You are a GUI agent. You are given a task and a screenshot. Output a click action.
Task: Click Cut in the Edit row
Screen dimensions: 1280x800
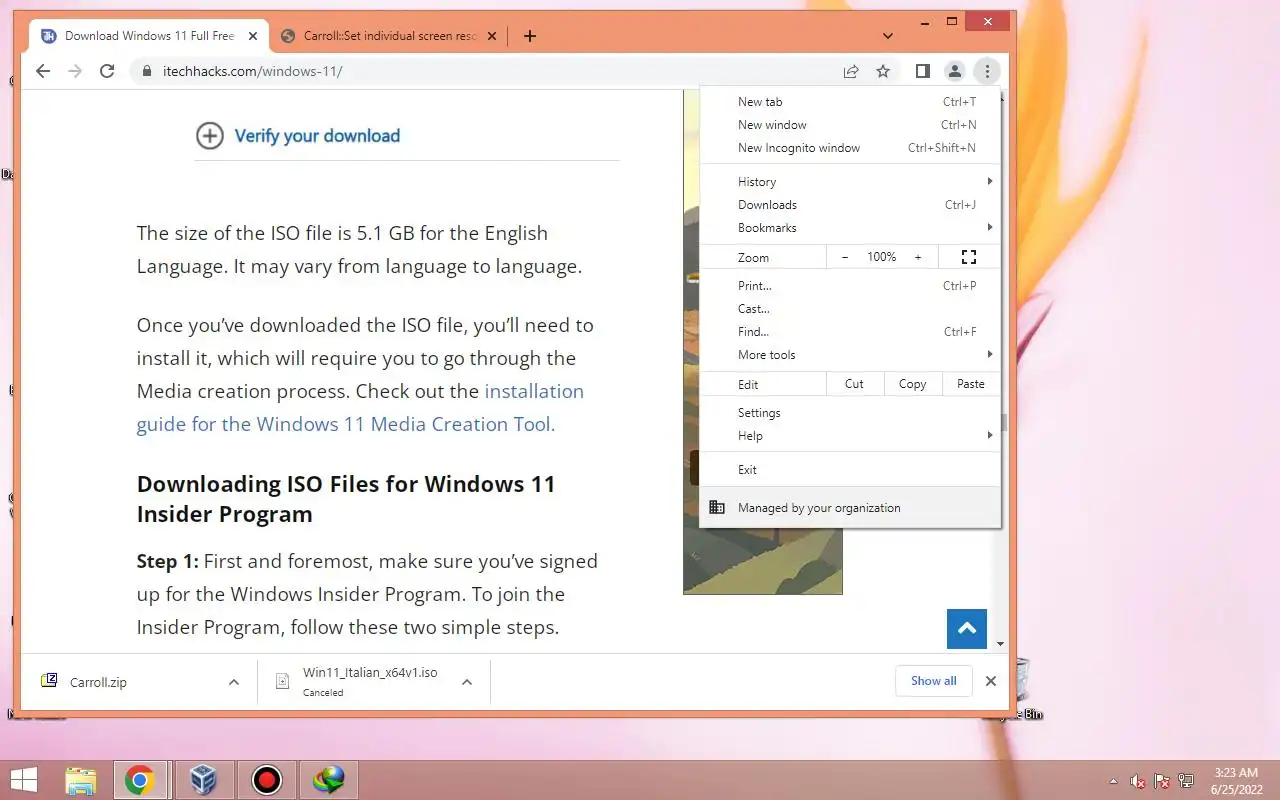coord(854,384)
